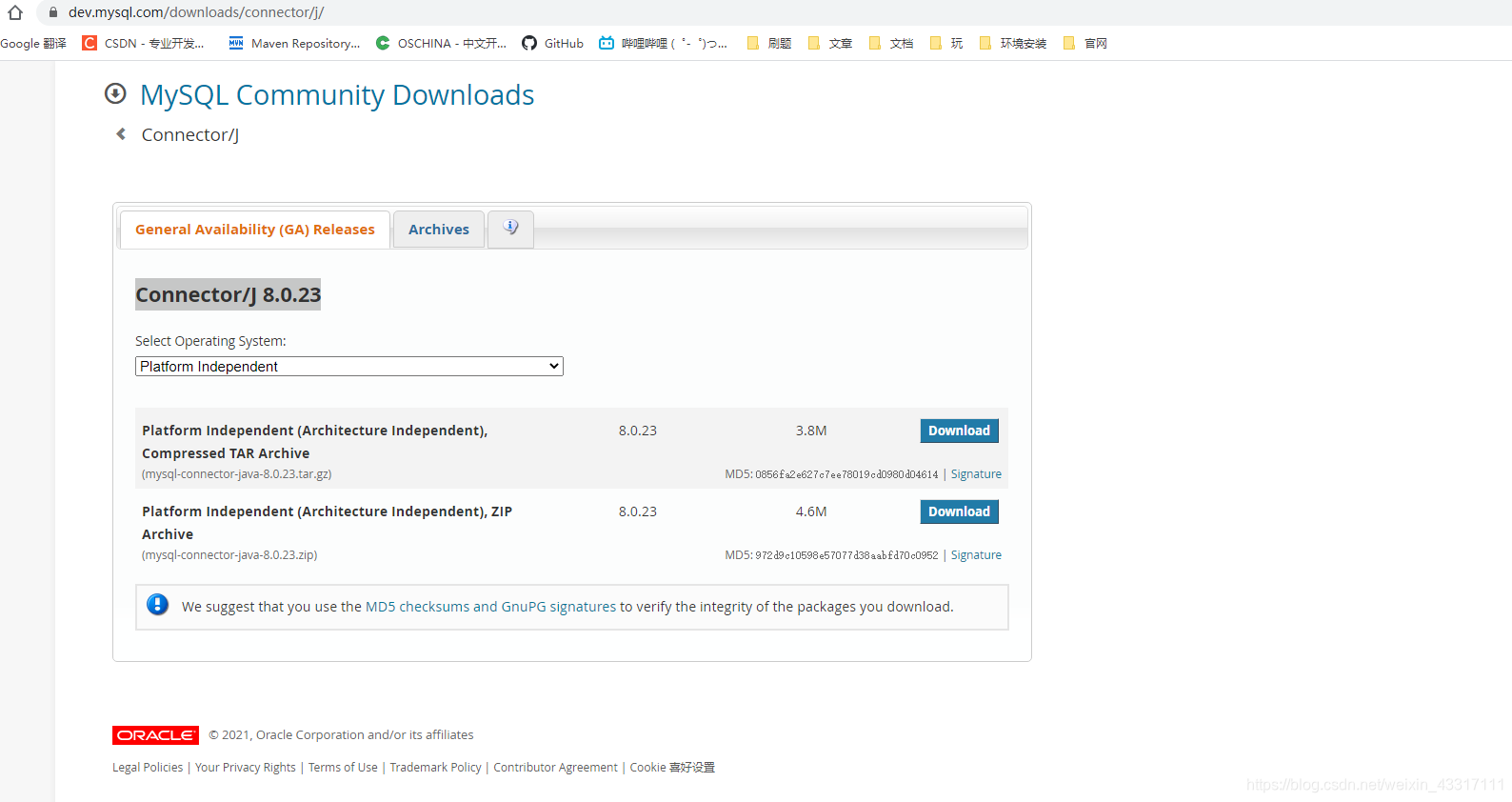Open the 文档 bookmark folder

pos(890,43)
